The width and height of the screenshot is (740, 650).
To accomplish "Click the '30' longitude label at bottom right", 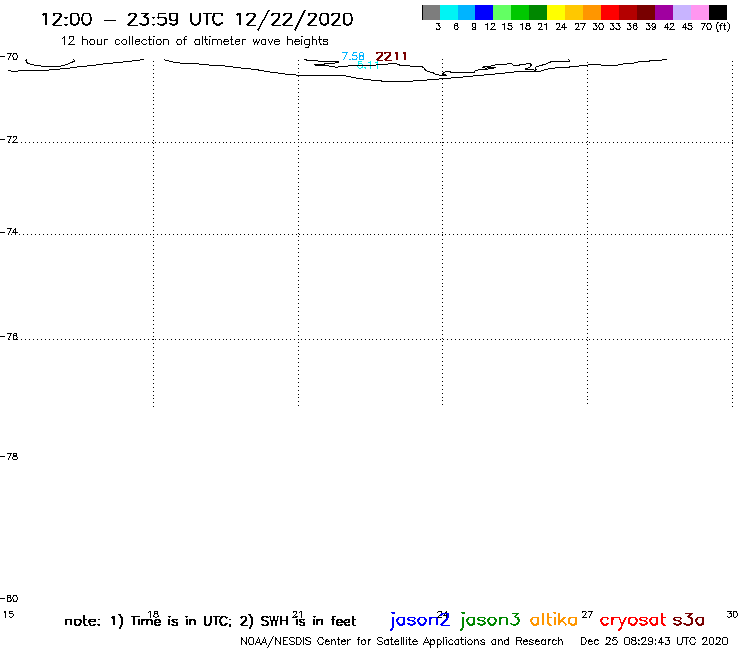I will click(732, 615).
